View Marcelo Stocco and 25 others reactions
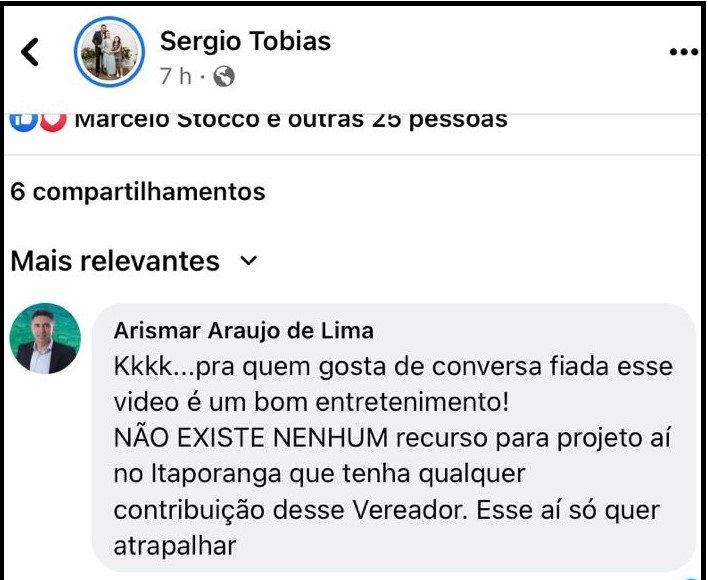708x580 pixels. (291, 119)
